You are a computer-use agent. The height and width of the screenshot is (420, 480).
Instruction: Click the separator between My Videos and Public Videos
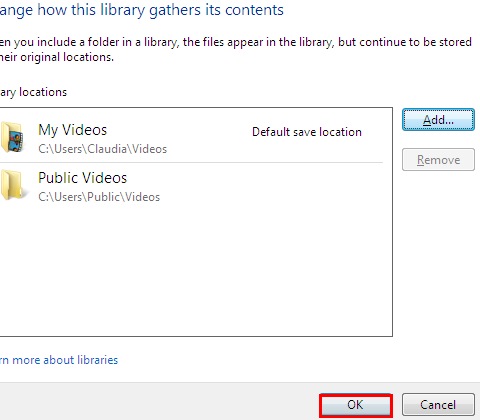[191, 162]
